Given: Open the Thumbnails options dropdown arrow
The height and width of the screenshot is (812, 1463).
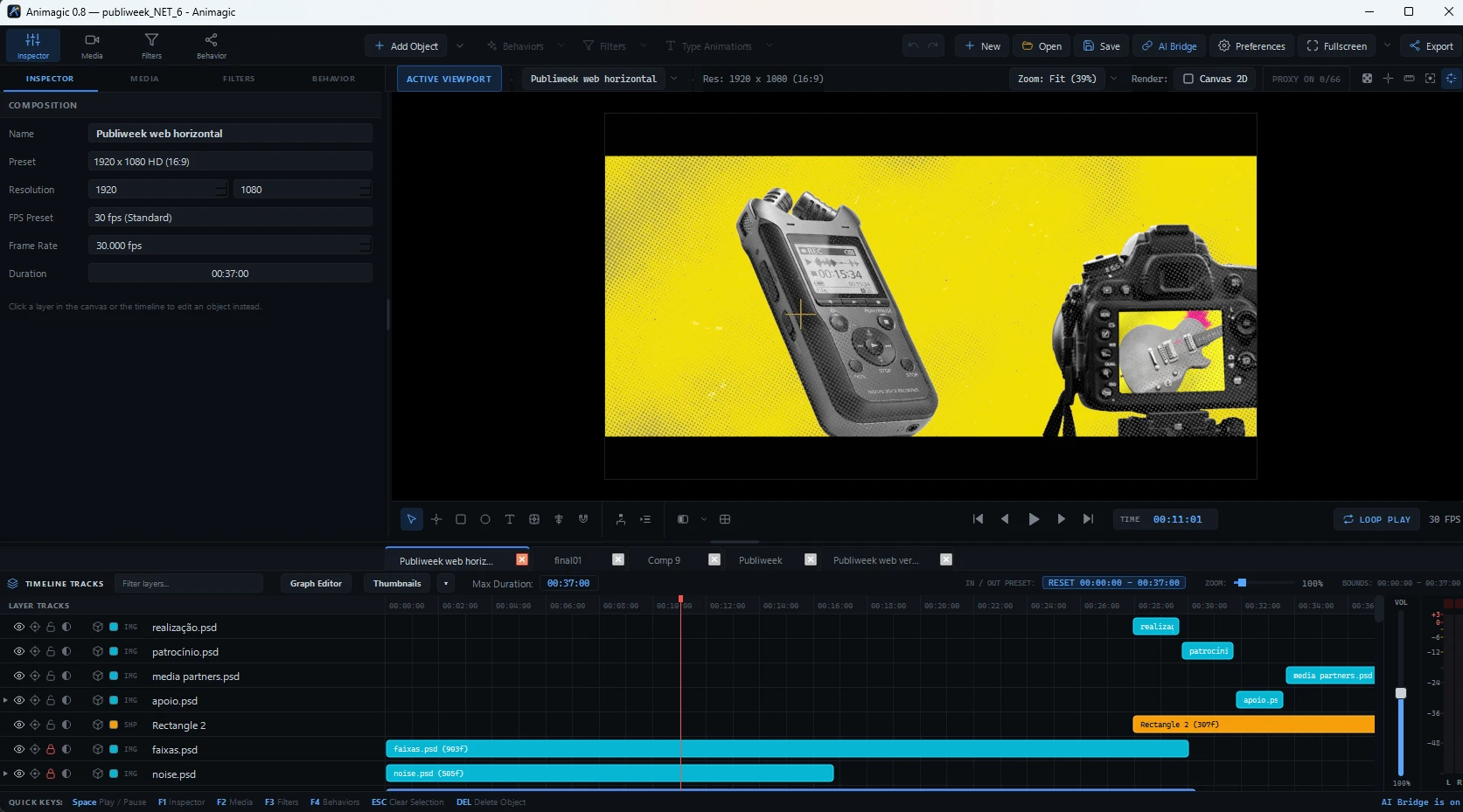Looking at the screenshot, I should 446,583.
